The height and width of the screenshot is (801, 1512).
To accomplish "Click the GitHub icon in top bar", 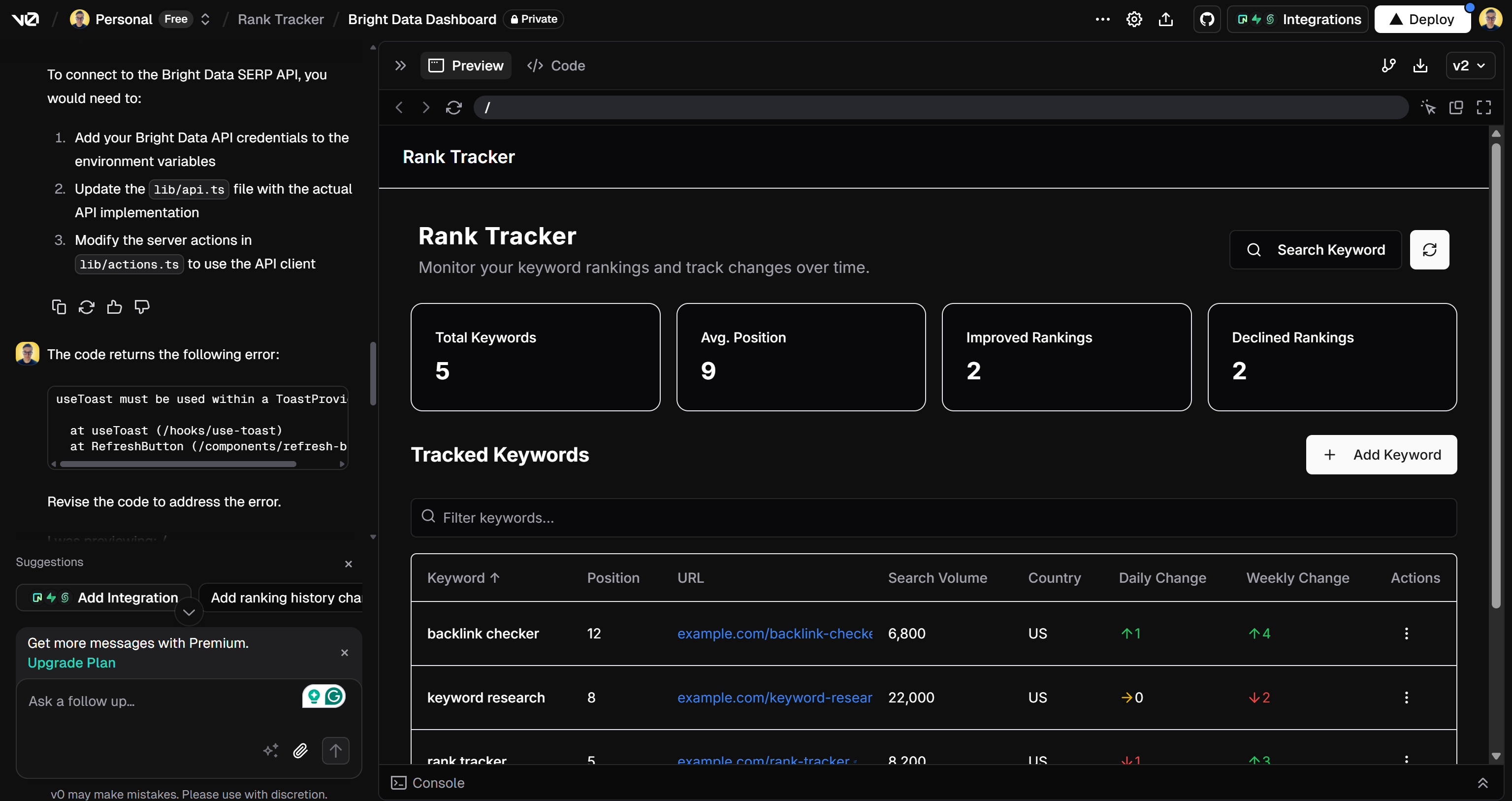I will (1207, 19).
